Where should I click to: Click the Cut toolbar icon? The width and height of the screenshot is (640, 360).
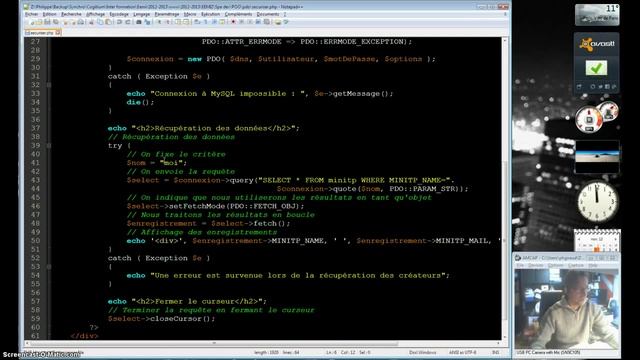92,22
